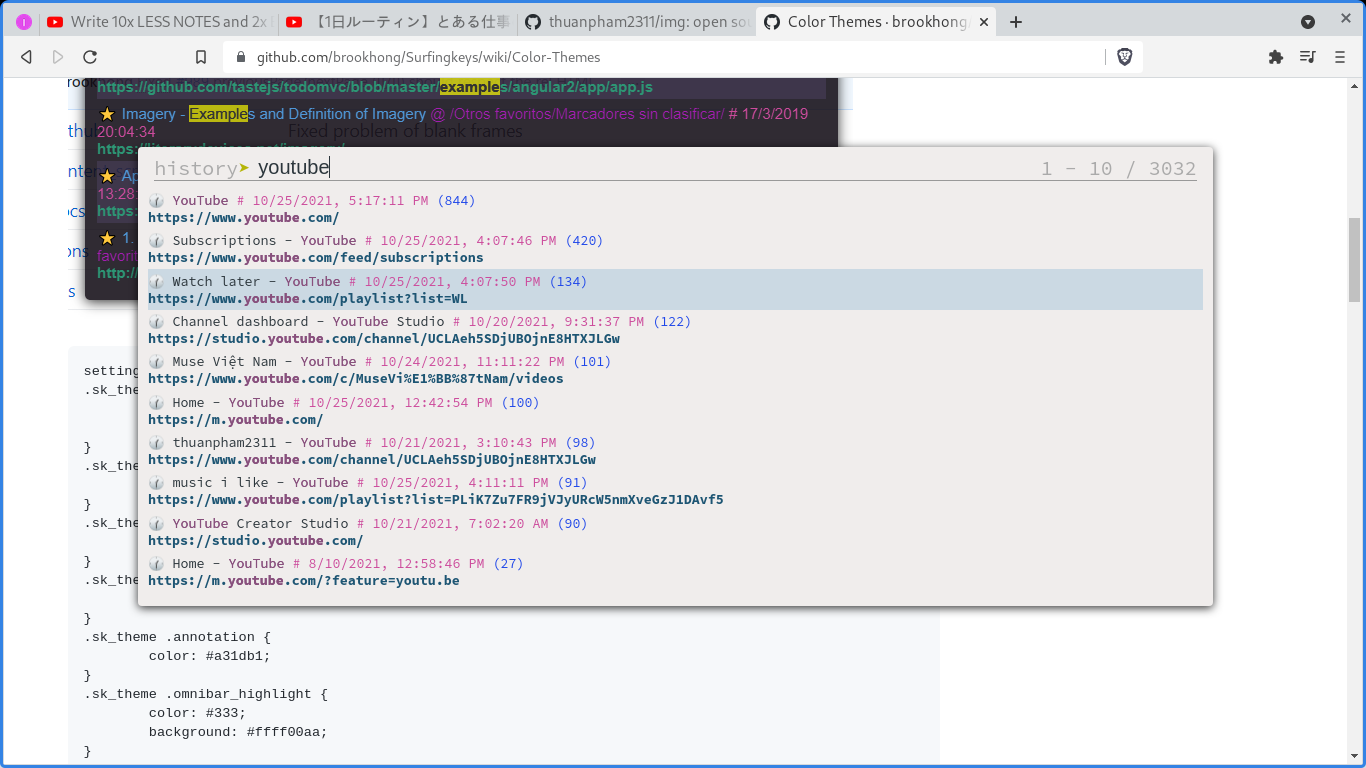Click the 'history' omnibar prompt label
This screenshot has width=1366, height=768.
coord(196,169)
